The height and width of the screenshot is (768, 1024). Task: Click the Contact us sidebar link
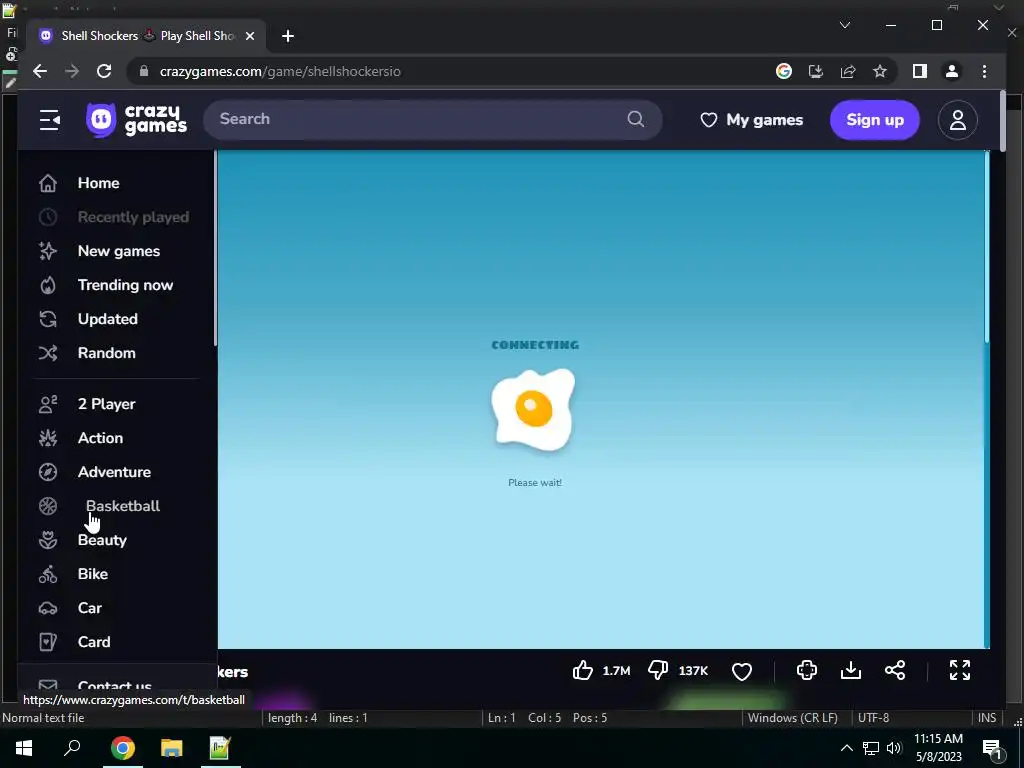pos(114,685)
